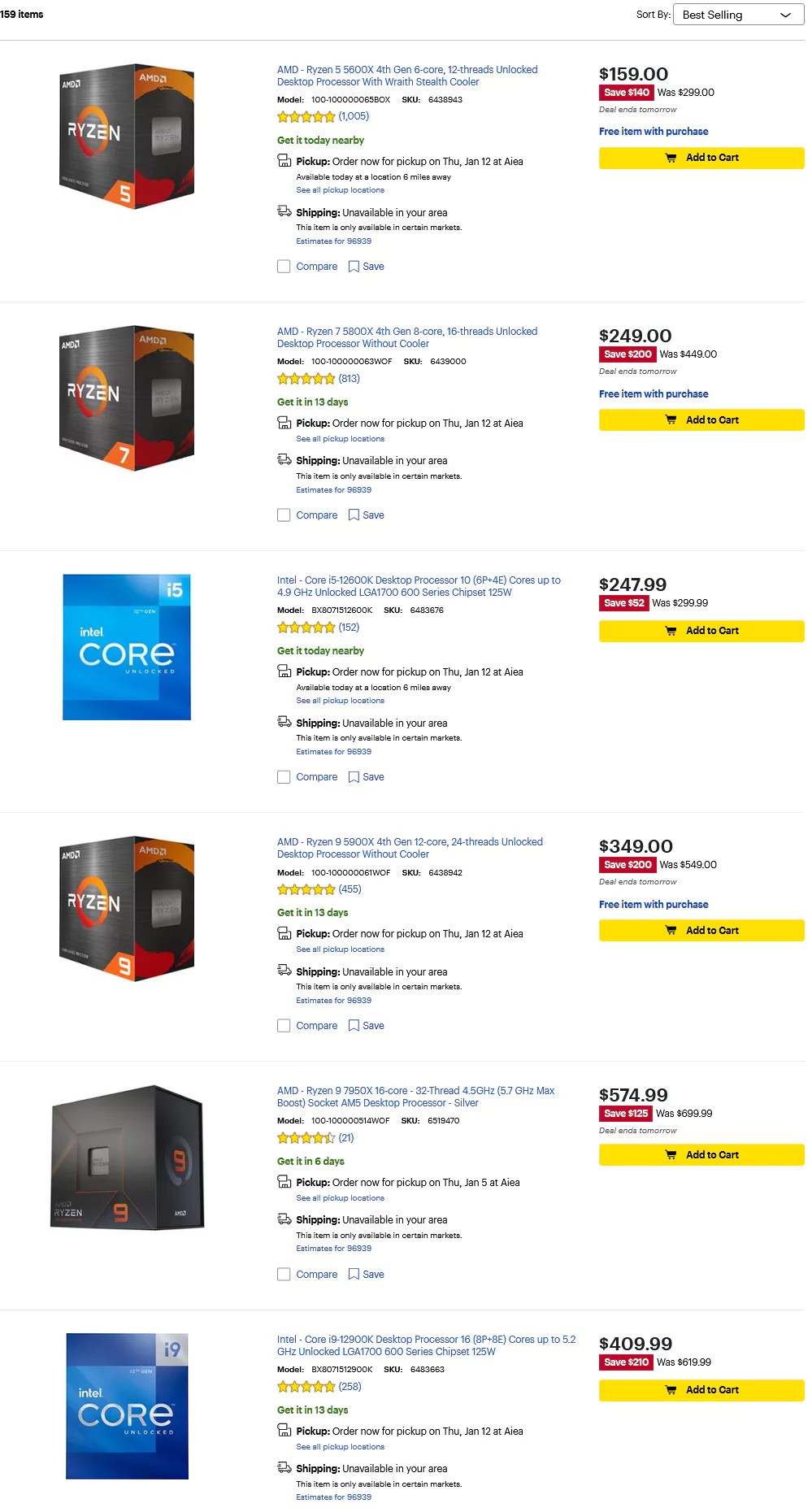See all pickup locations for Ryzen 7 5800X
The image size is (812, 1512).
340,439
